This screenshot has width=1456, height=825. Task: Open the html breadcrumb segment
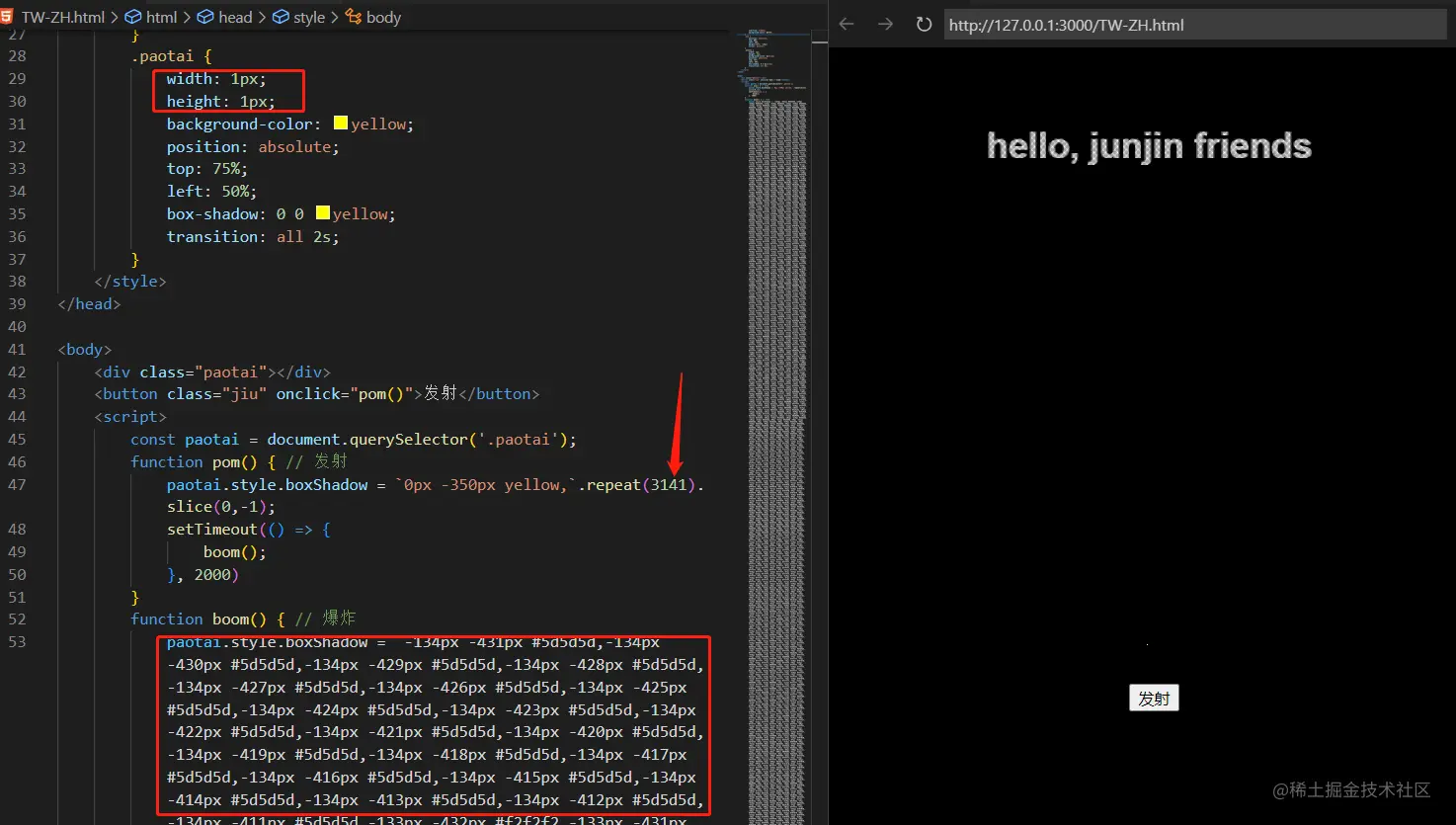tap(151, 17)
